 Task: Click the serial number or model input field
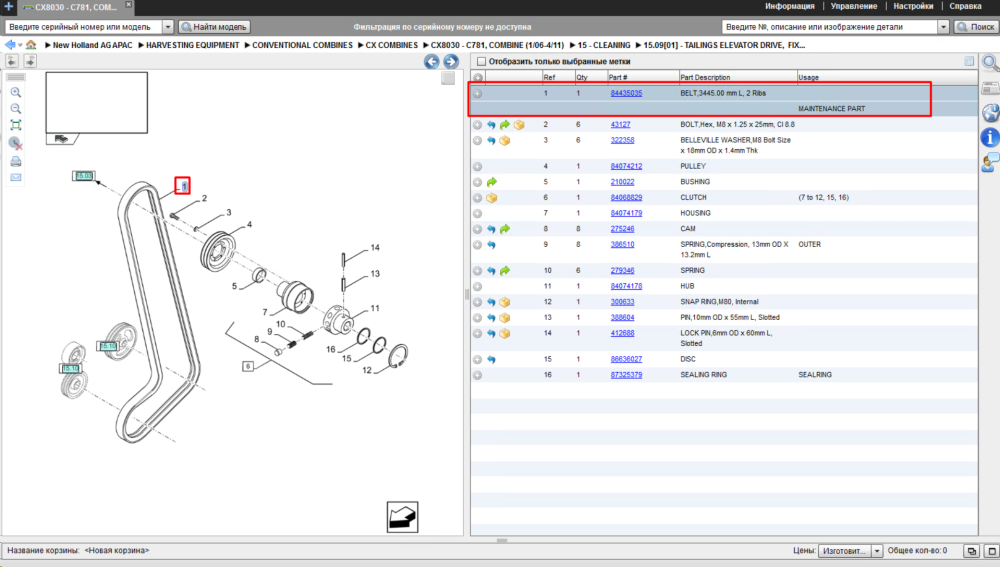(84, 27)
